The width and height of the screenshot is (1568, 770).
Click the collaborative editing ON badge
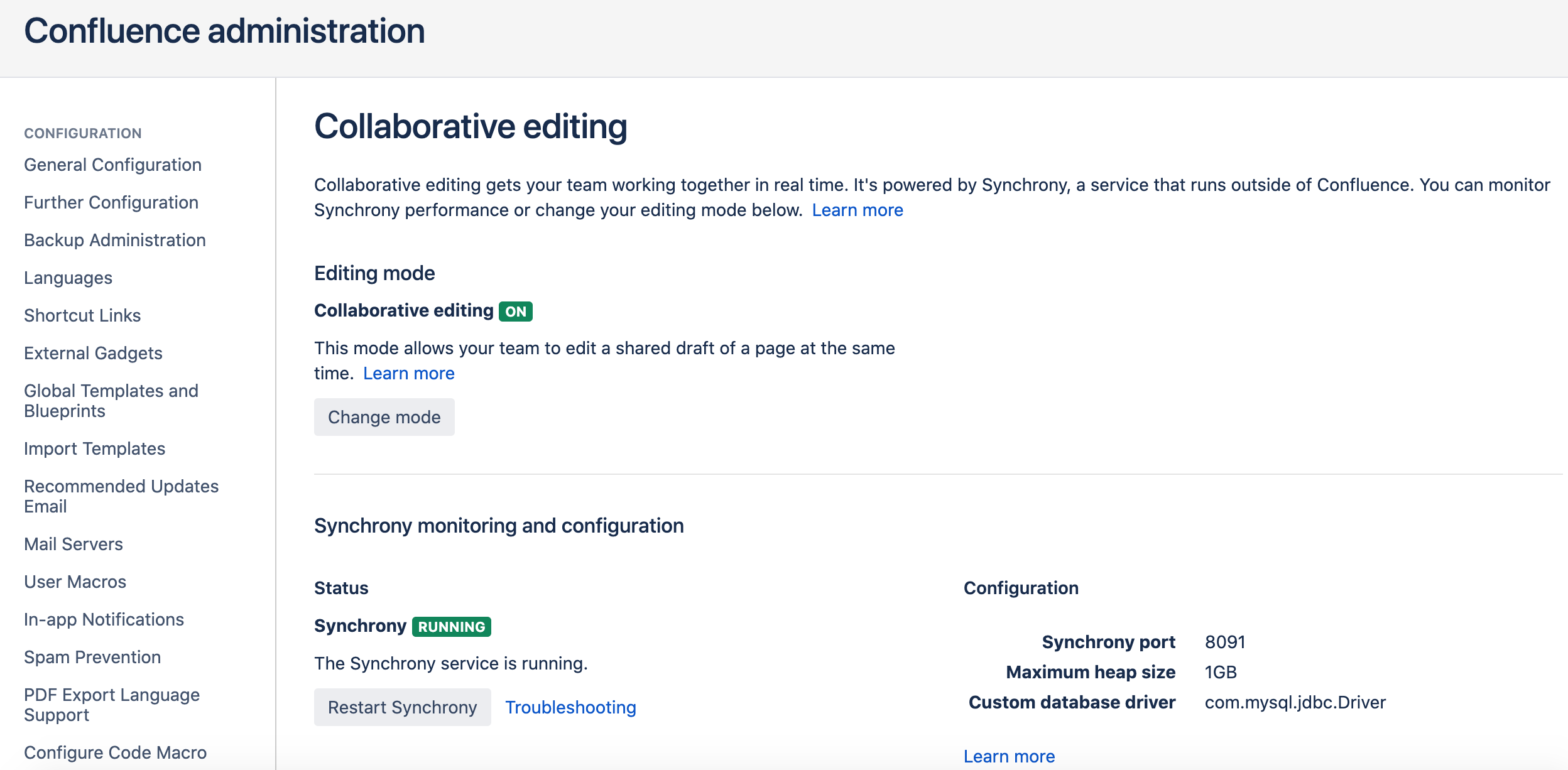point(515,310)
